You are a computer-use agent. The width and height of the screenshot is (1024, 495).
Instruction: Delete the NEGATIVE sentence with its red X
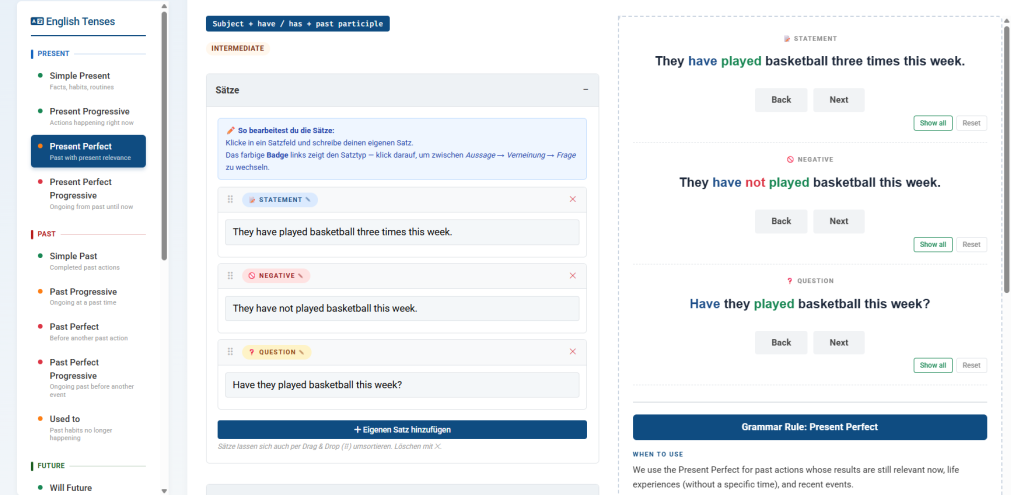pyautogui.click(x=573, y=276)
